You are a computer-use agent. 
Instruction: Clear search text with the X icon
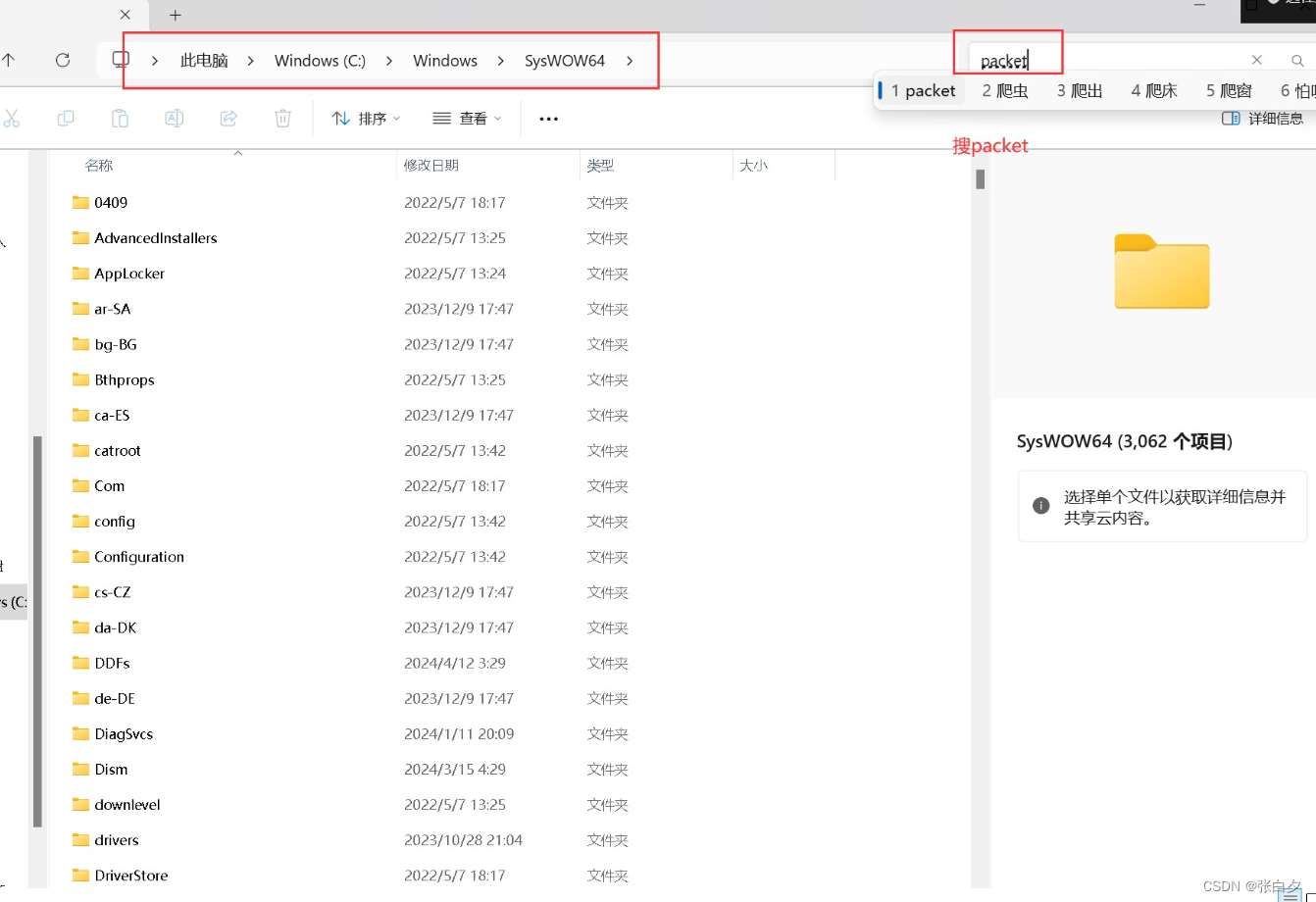(x=1257, y=60)
